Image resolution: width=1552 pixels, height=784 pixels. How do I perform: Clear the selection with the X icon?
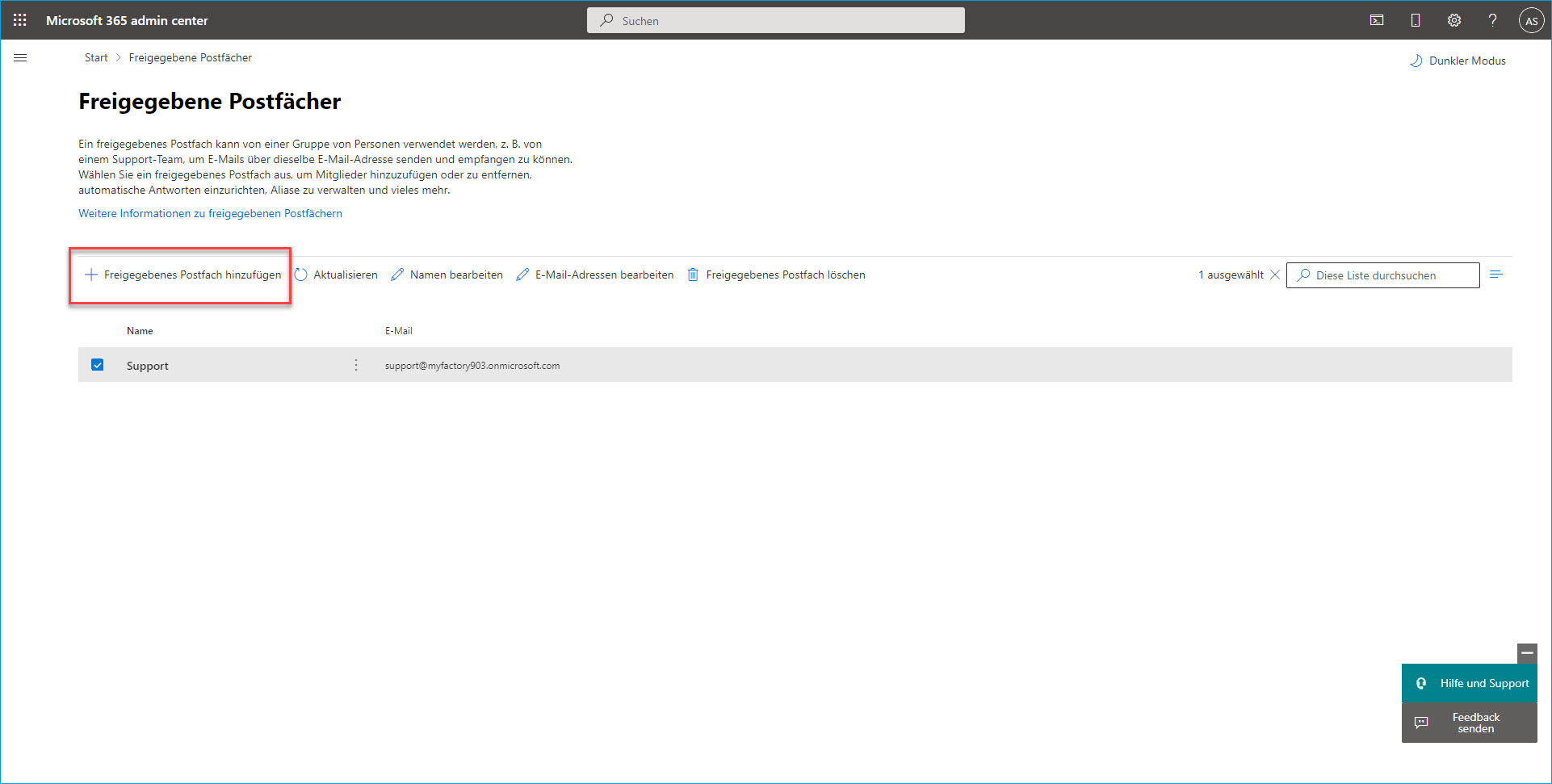pyautogui.click(x=1275, y=275)
